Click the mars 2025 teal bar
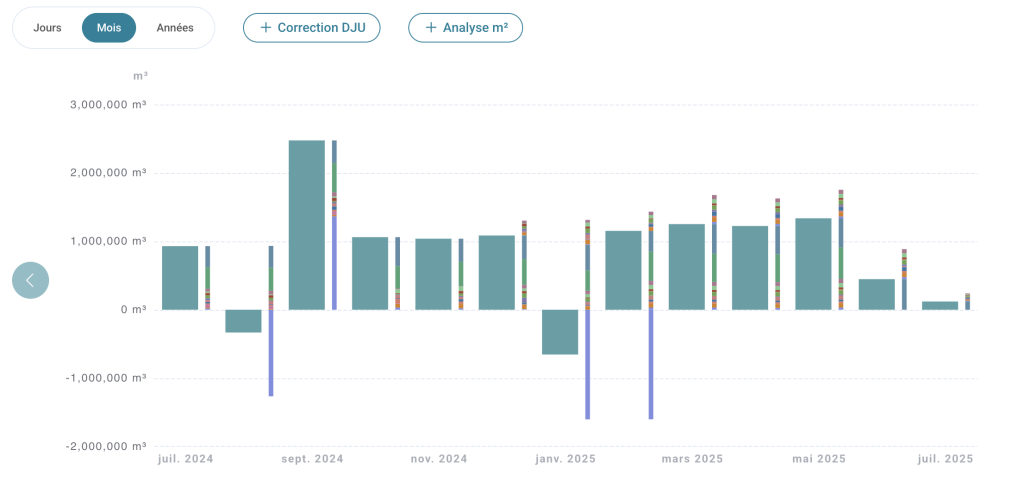The image size is (1024, 493). [687, 266]
